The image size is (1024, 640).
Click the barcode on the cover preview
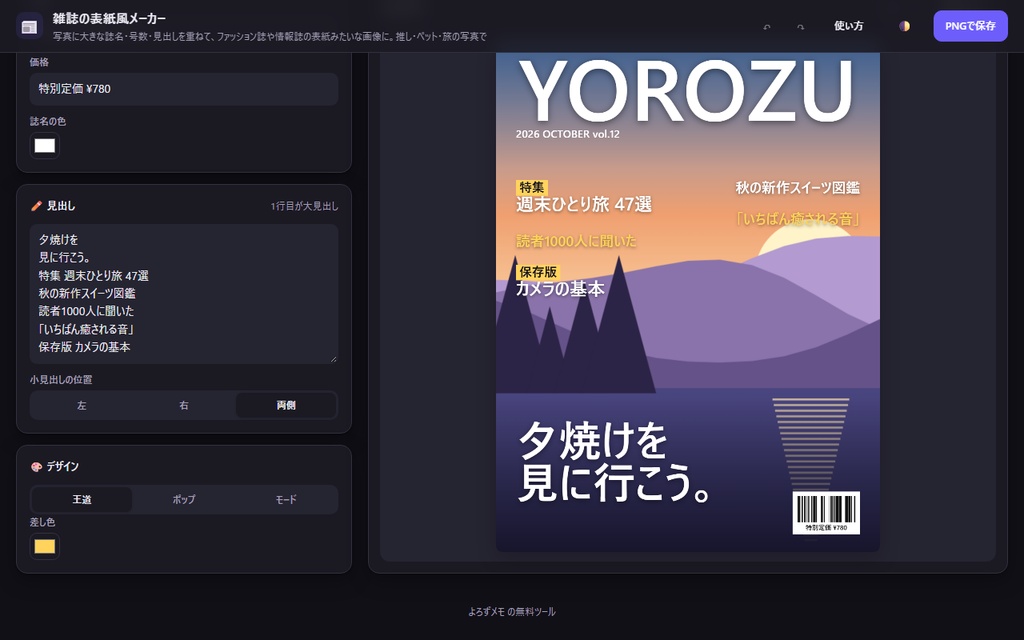(826, 513)
